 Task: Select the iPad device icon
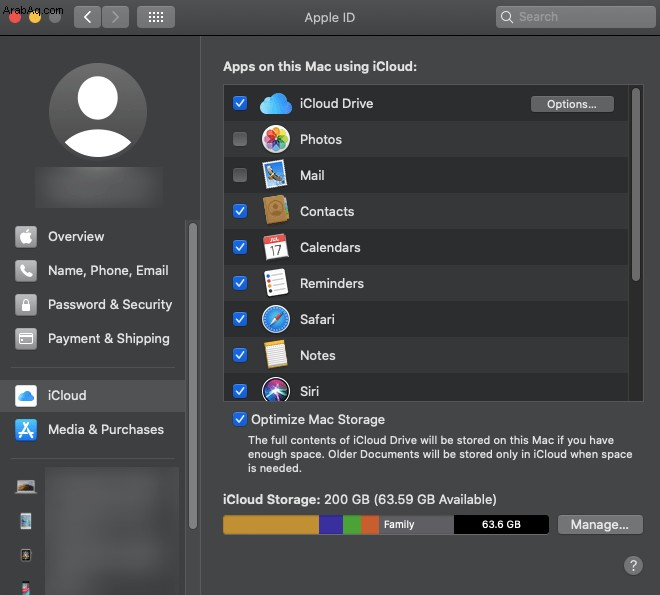[x=26, y=521]
